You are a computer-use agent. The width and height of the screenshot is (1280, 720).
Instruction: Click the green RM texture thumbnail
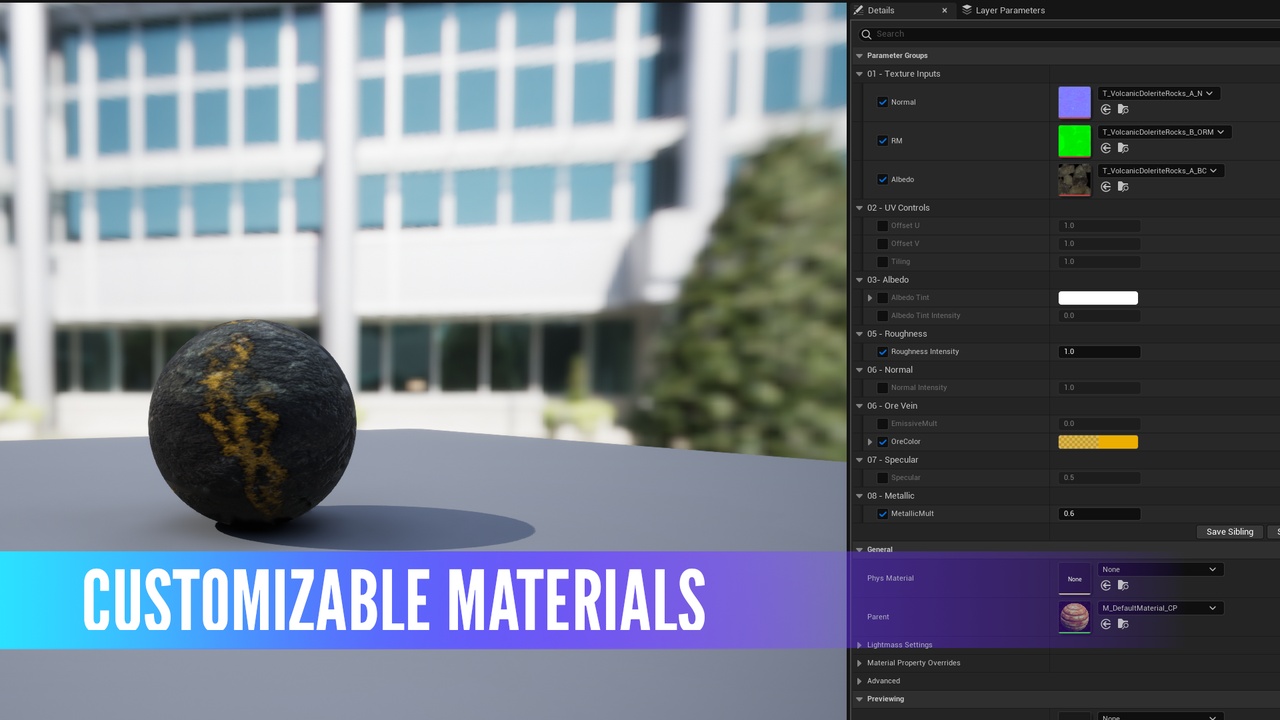[1075, 141]
